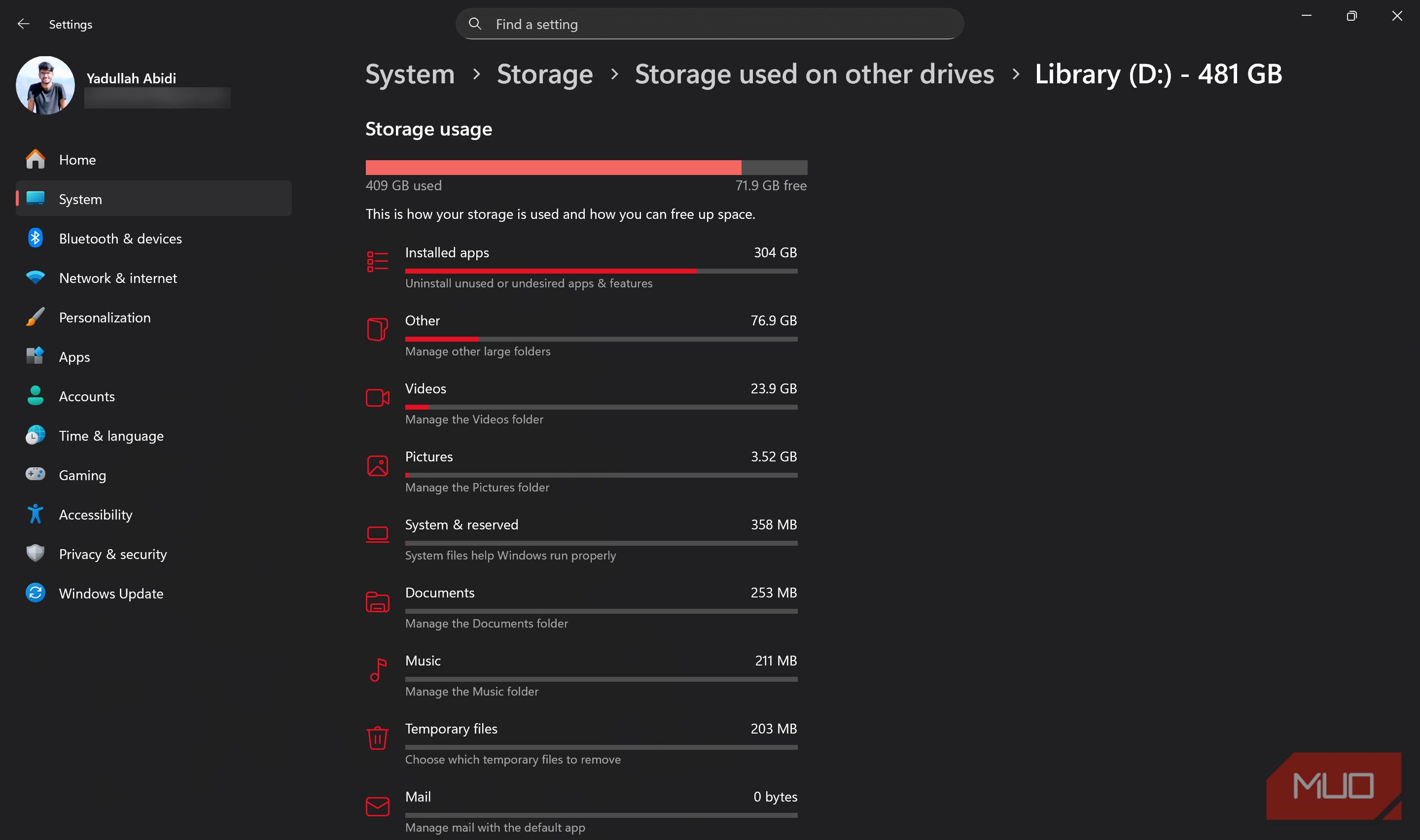Click Manage the Documents folder text
This screenshot has width=1420, height=840.
486,623
